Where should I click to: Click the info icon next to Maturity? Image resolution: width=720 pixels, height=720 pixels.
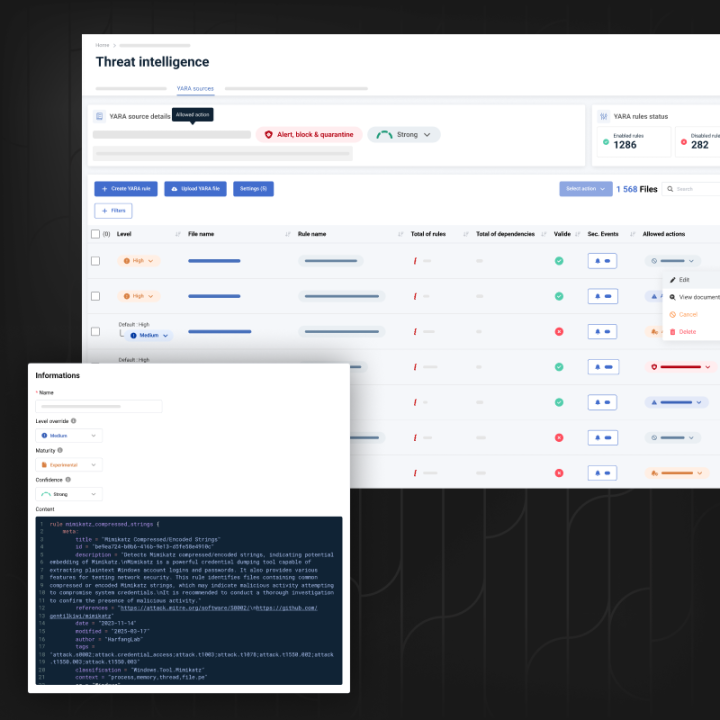[60, 450]
